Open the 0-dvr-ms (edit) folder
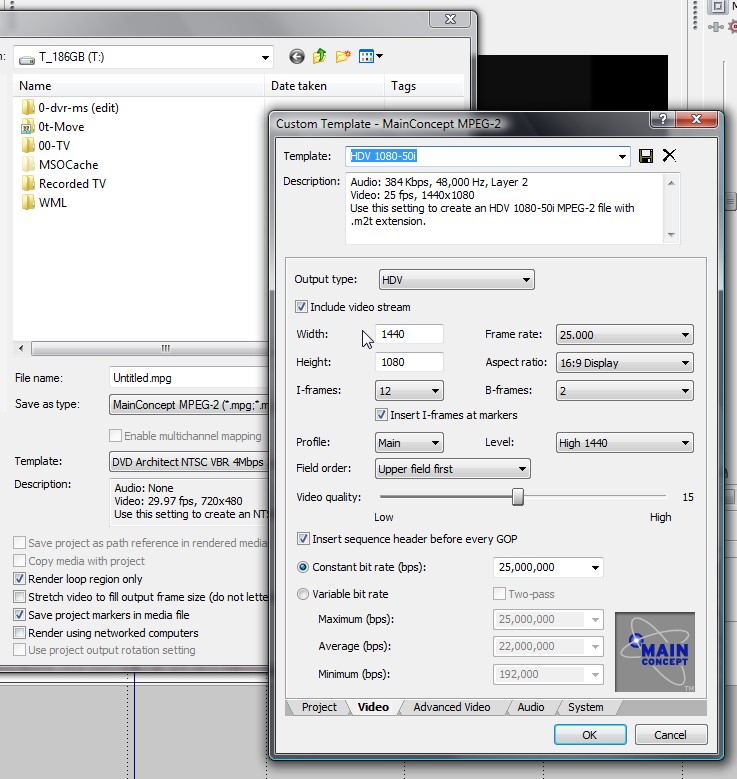 70,108
